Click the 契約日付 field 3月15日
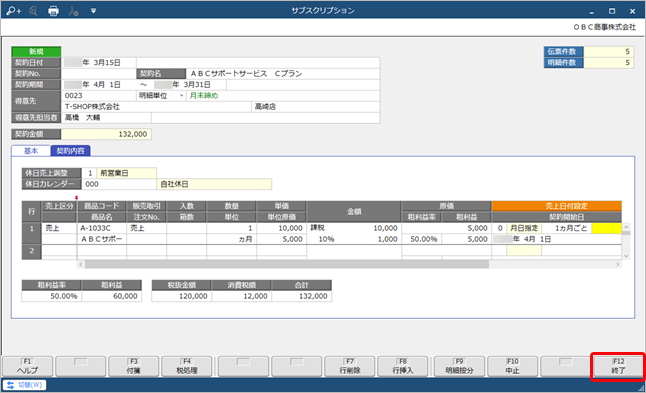Image resolution: width=646 pixels, height=393 pixels. point(98,63)
